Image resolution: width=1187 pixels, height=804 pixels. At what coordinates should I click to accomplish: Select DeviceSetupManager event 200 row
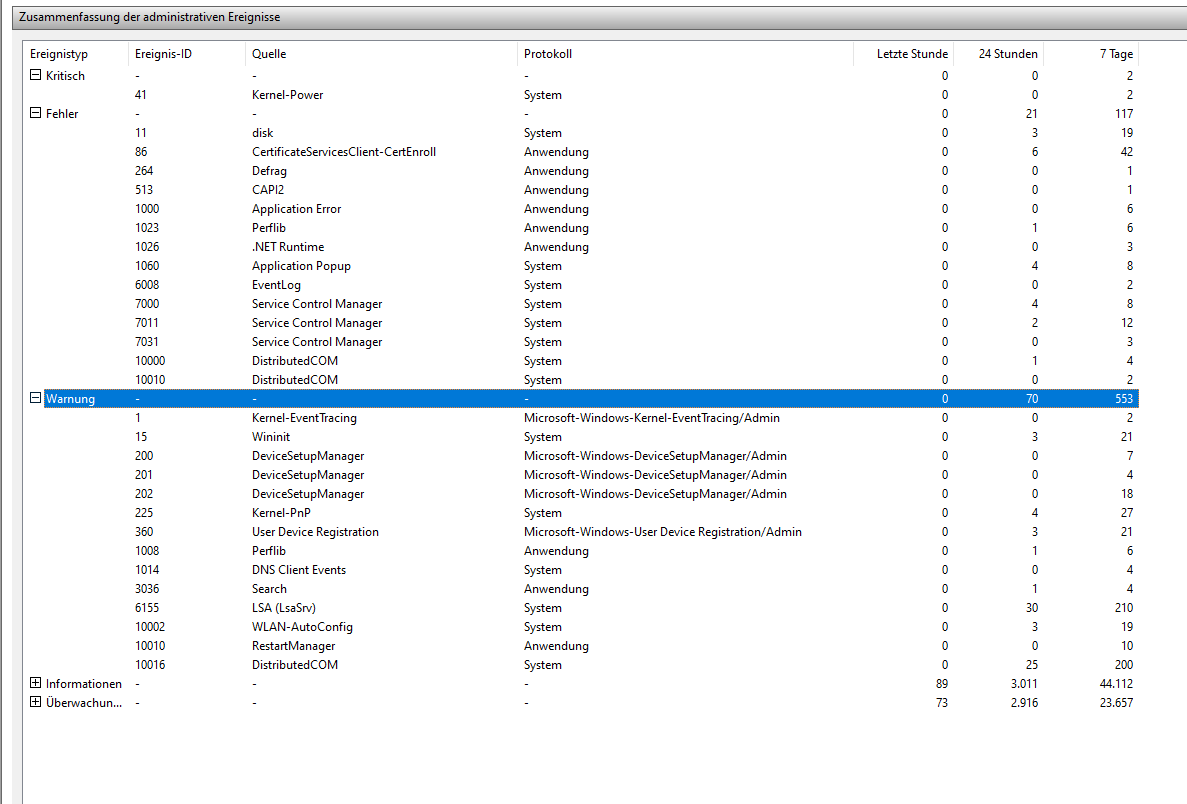pyautogui.click(x=581, y=456)
